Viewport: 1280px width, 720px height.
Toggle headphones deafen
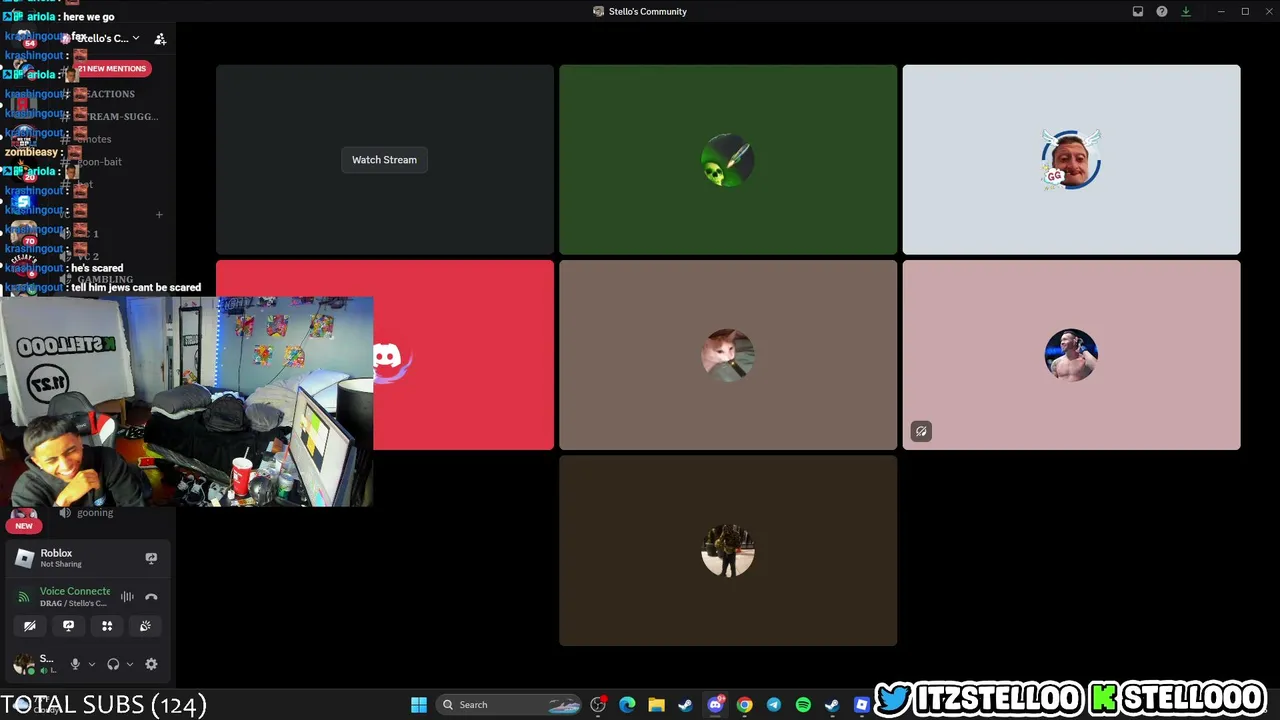point(113,664)
